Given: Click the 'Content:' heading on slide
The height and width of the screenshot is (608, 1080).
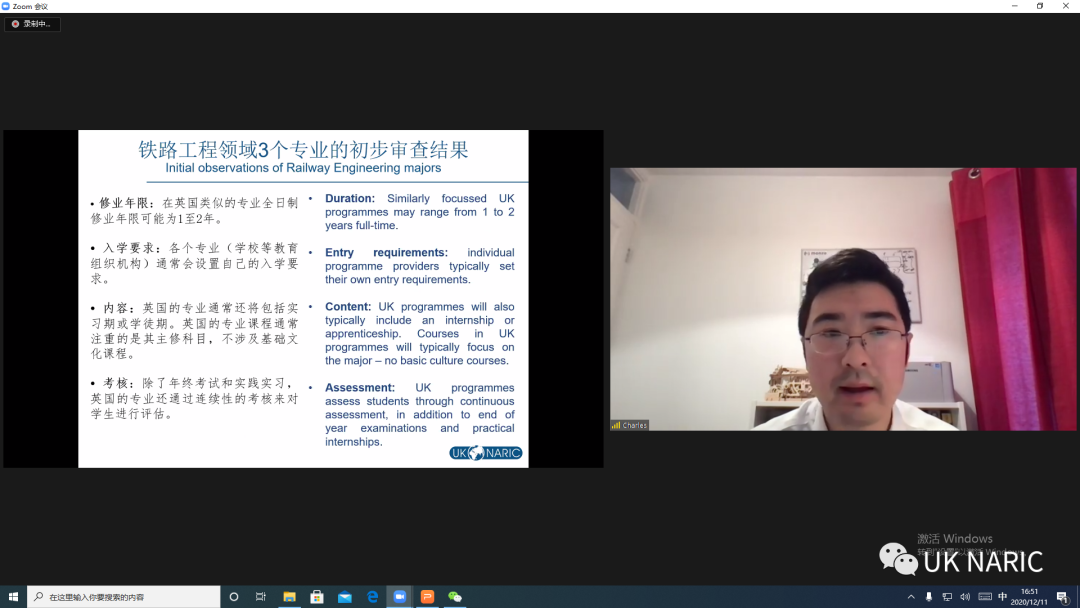Looking at the screenshot, I should coord(348,307).
